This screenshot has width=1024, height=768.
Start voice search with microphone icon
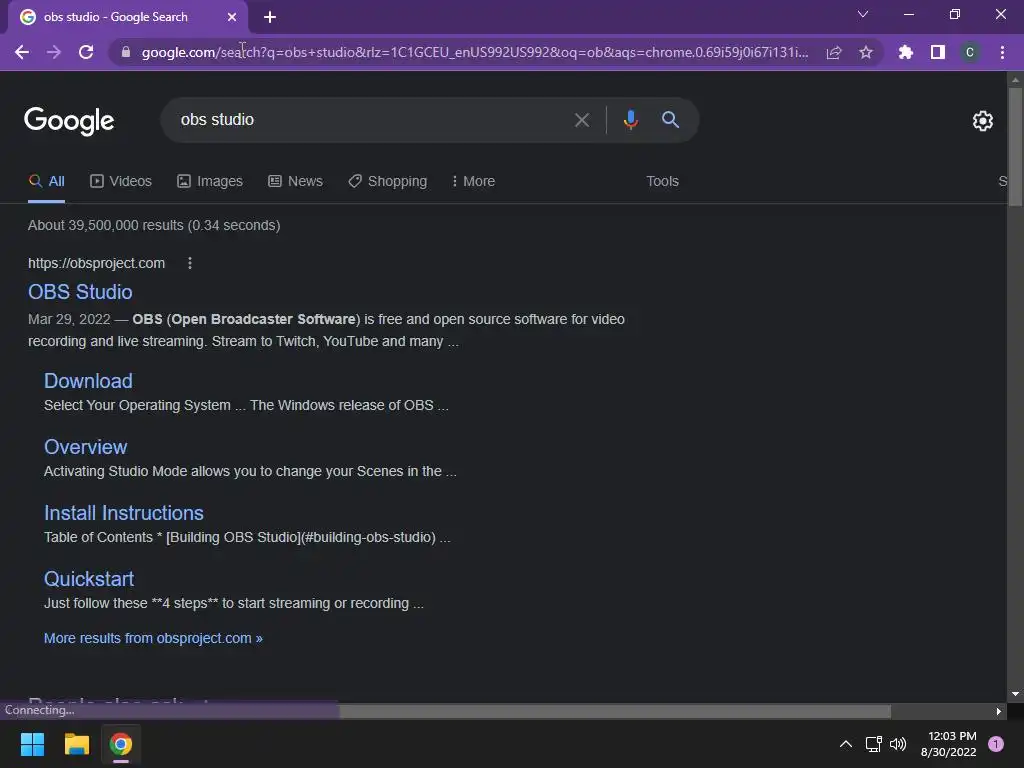[x=630, y=120]
